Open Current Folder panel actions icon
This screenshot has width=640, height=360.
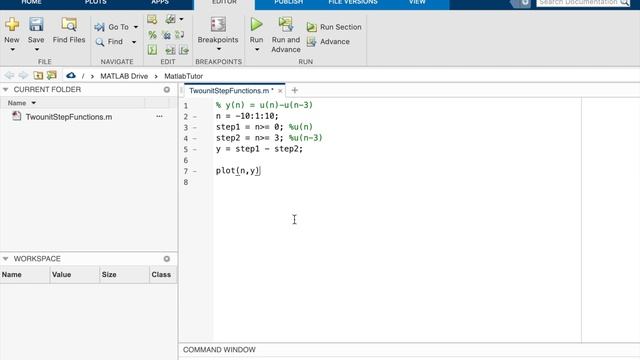pos(167,89)
